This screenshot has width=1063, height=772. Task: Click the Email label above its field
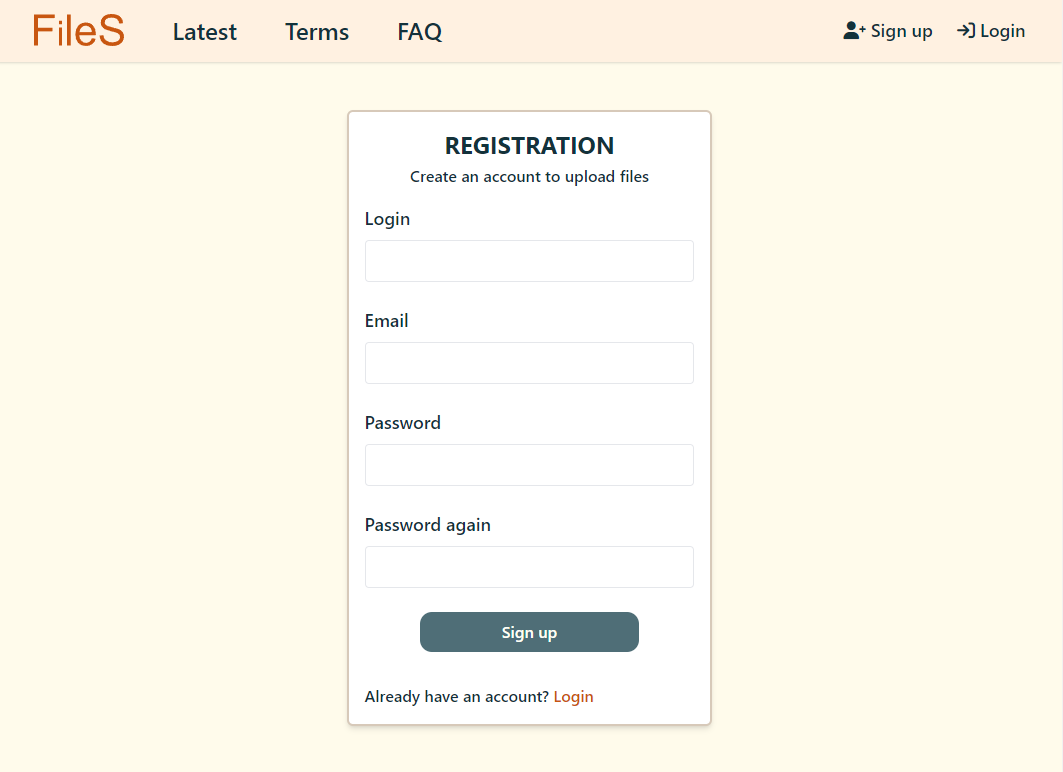coord(387,320)
